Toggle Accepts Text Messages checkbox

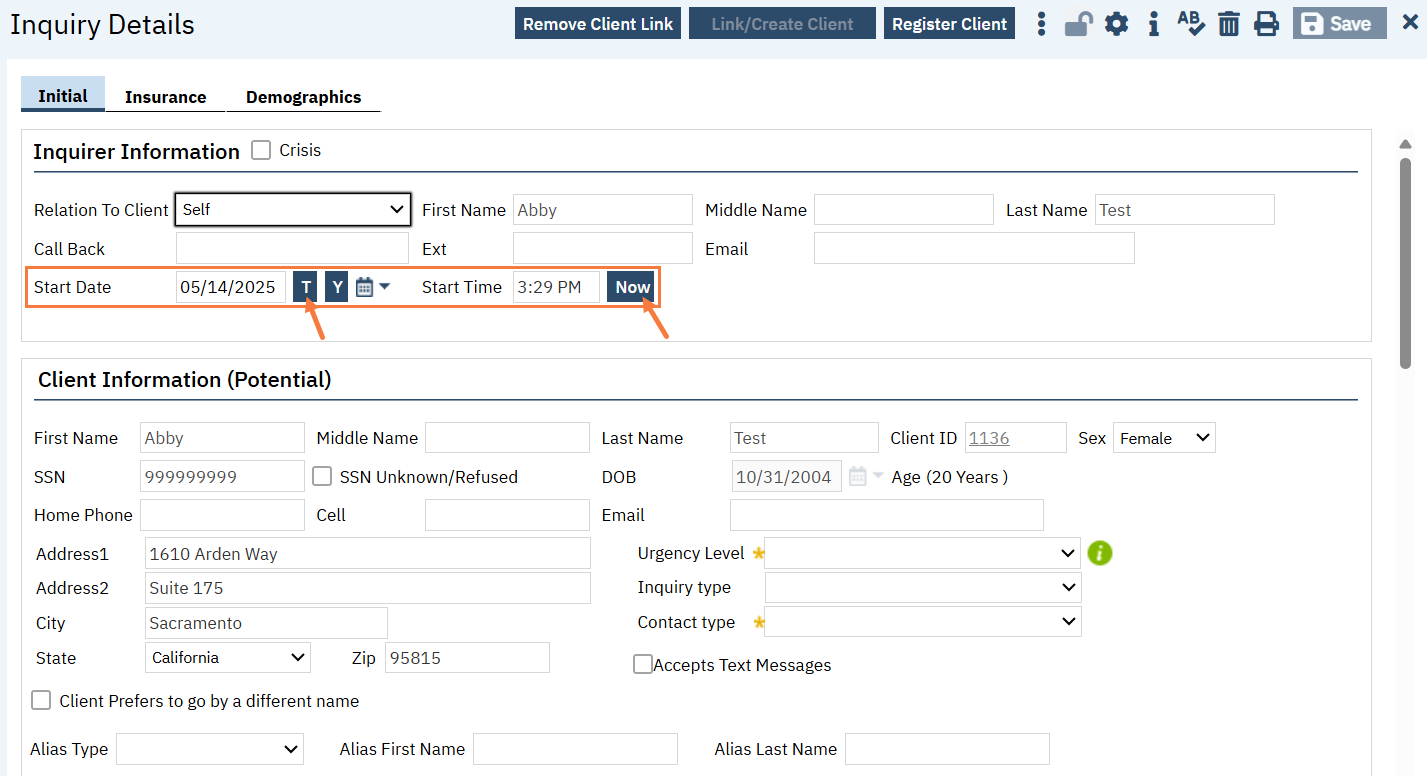click(x=643, y=664)
